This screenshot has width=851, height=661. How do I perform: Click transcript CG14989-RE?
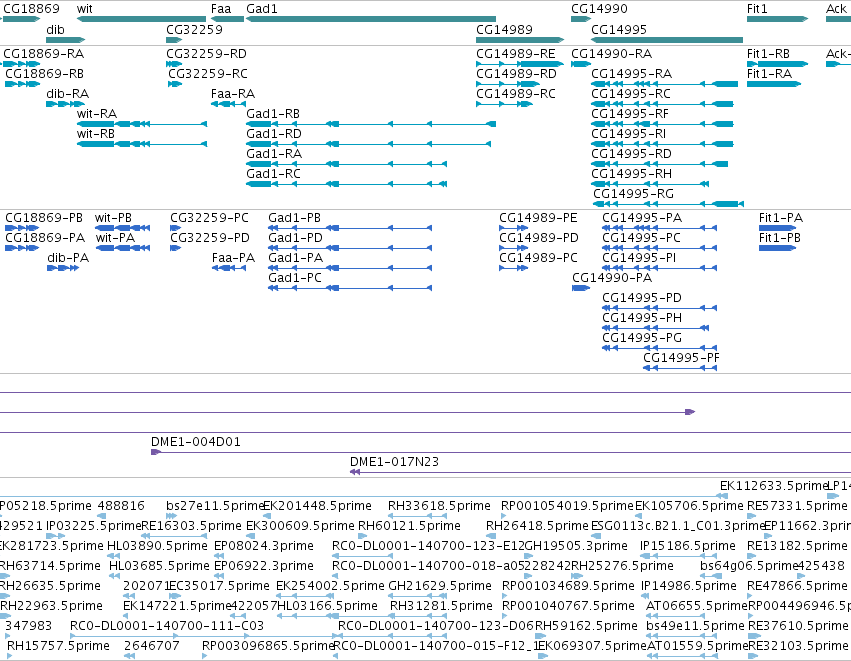[x=520, y=64]
